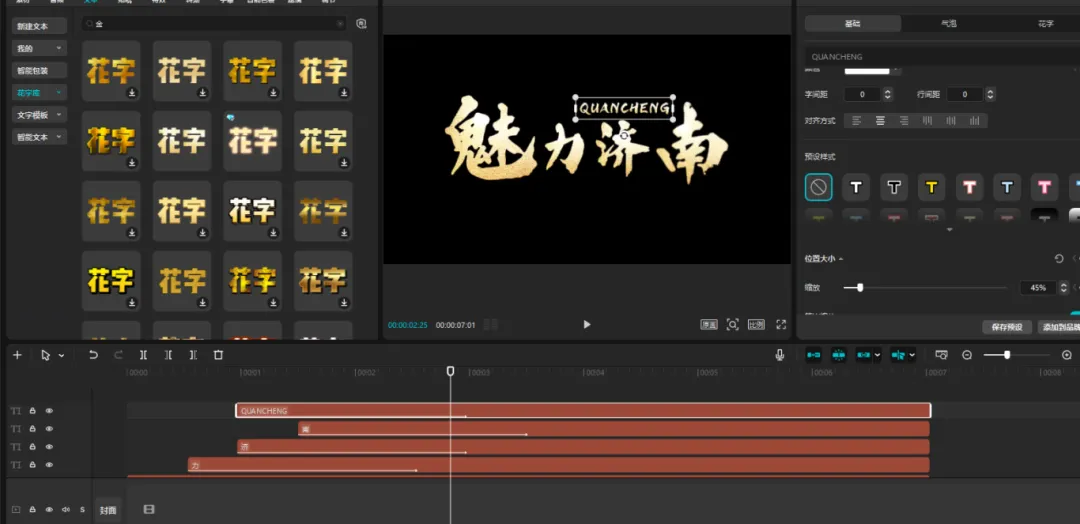The height and width of the screenshot is (524, 1080).
Task: Click the 字间距 stepper arrows
Action: point(888,94)
